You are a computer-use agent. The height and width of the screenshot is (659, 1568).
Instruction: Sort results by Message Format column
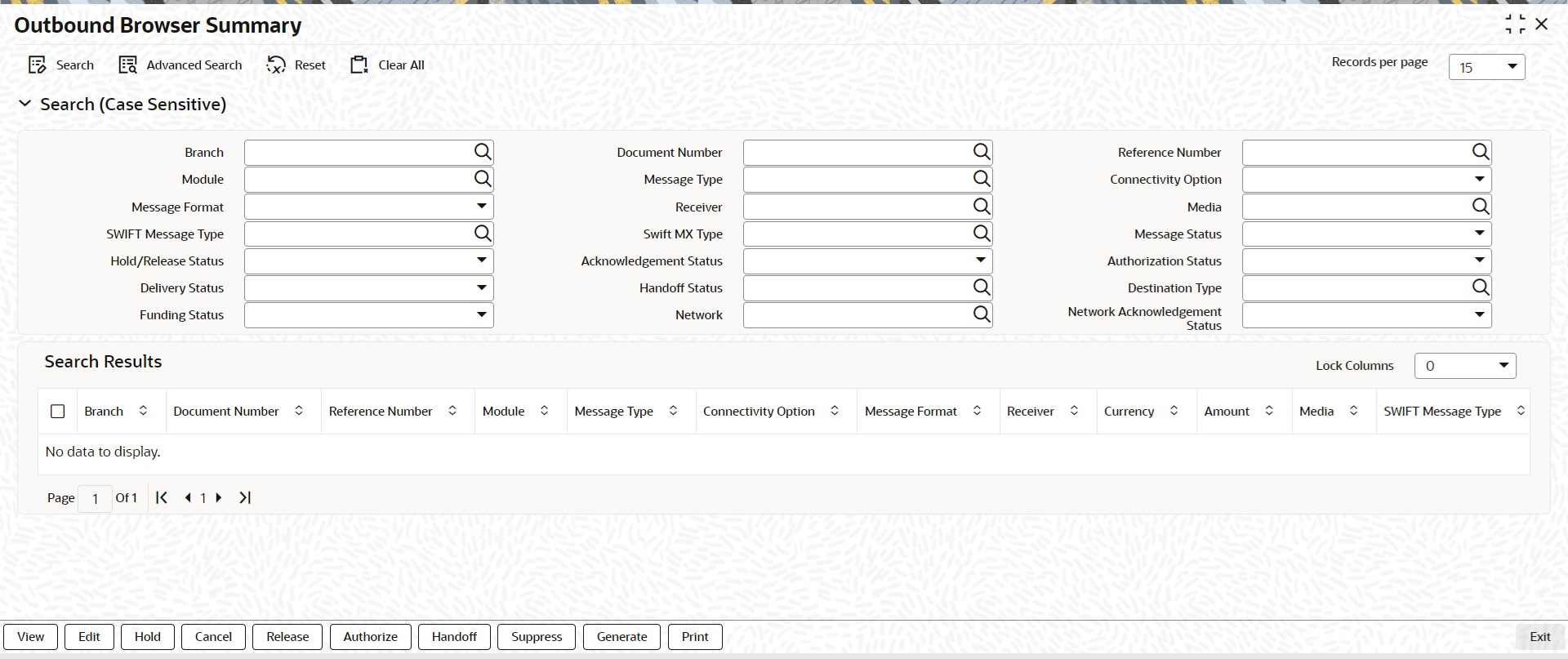click(x=977, y=411)
